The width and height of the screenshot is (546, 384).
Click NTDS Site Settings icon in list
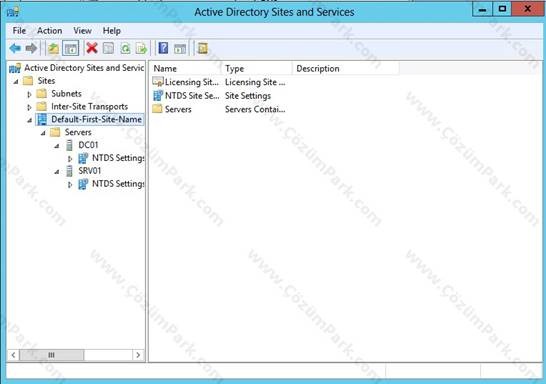pyautogui.click(x=158, y=95)
